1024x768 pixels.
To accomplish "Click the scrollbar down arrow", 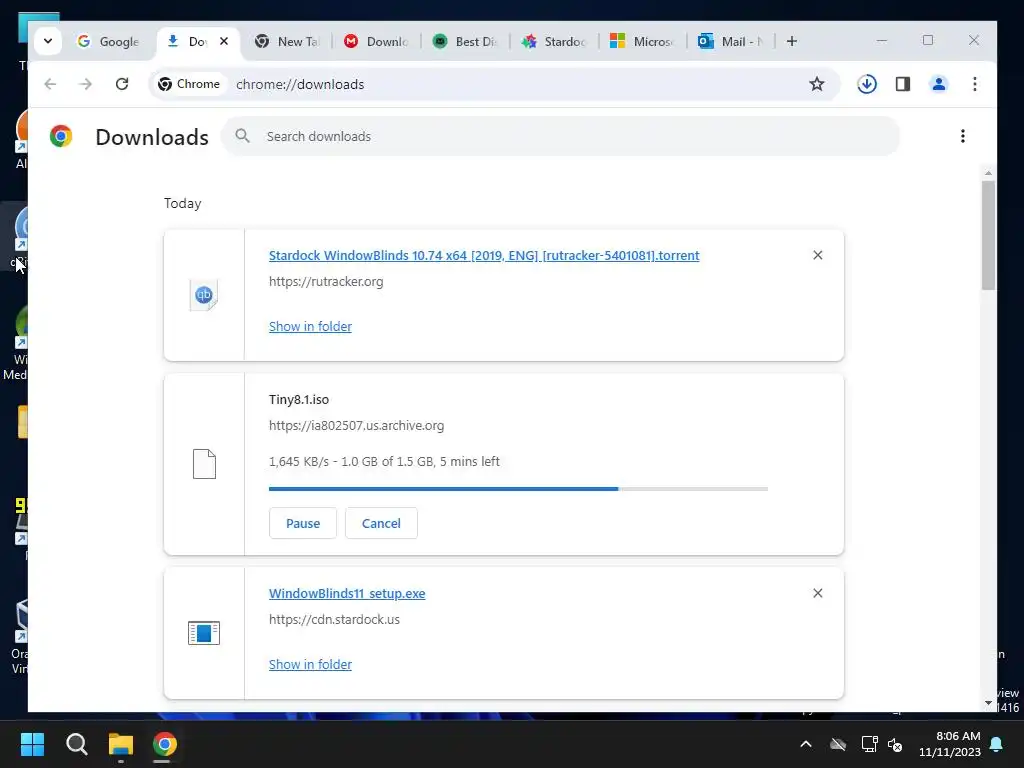I will (x=988, y=703).
